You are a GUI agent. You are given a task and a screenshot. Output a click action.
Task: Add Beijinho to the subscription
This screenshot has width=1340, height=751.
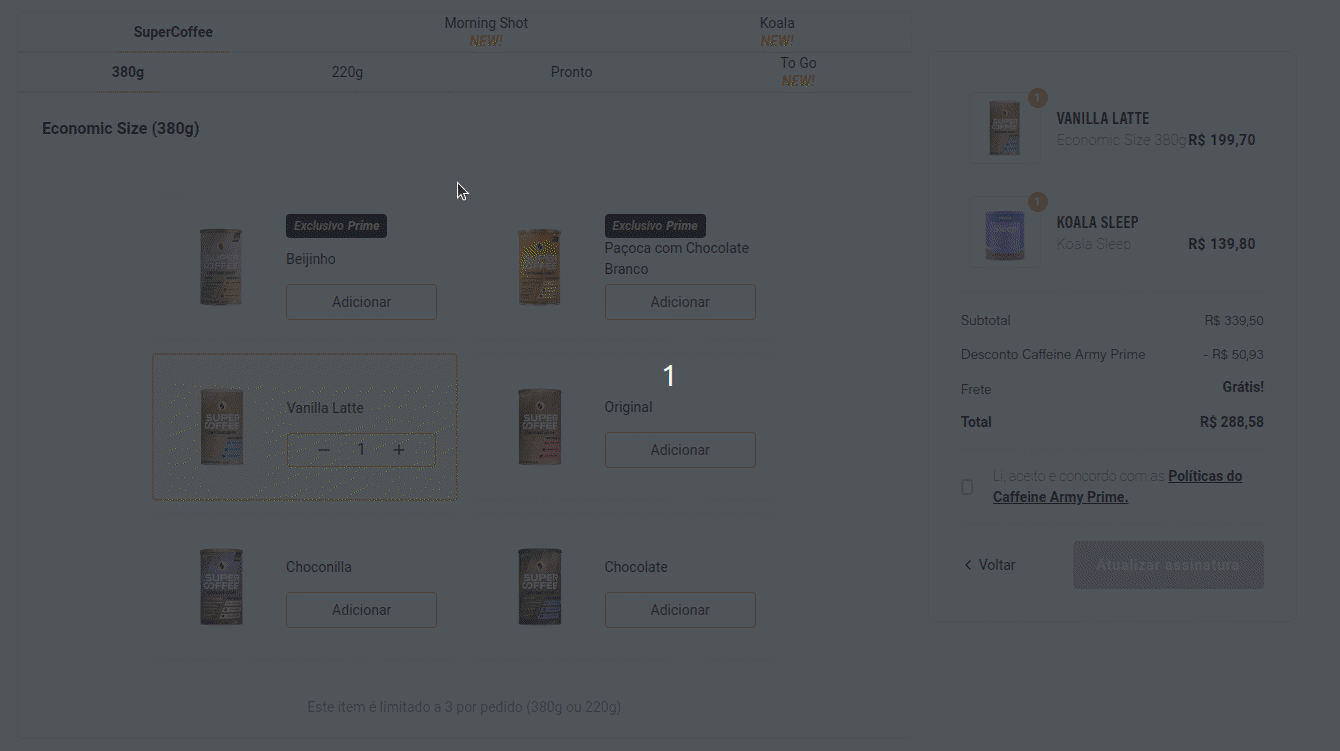(x=361, y=302)
